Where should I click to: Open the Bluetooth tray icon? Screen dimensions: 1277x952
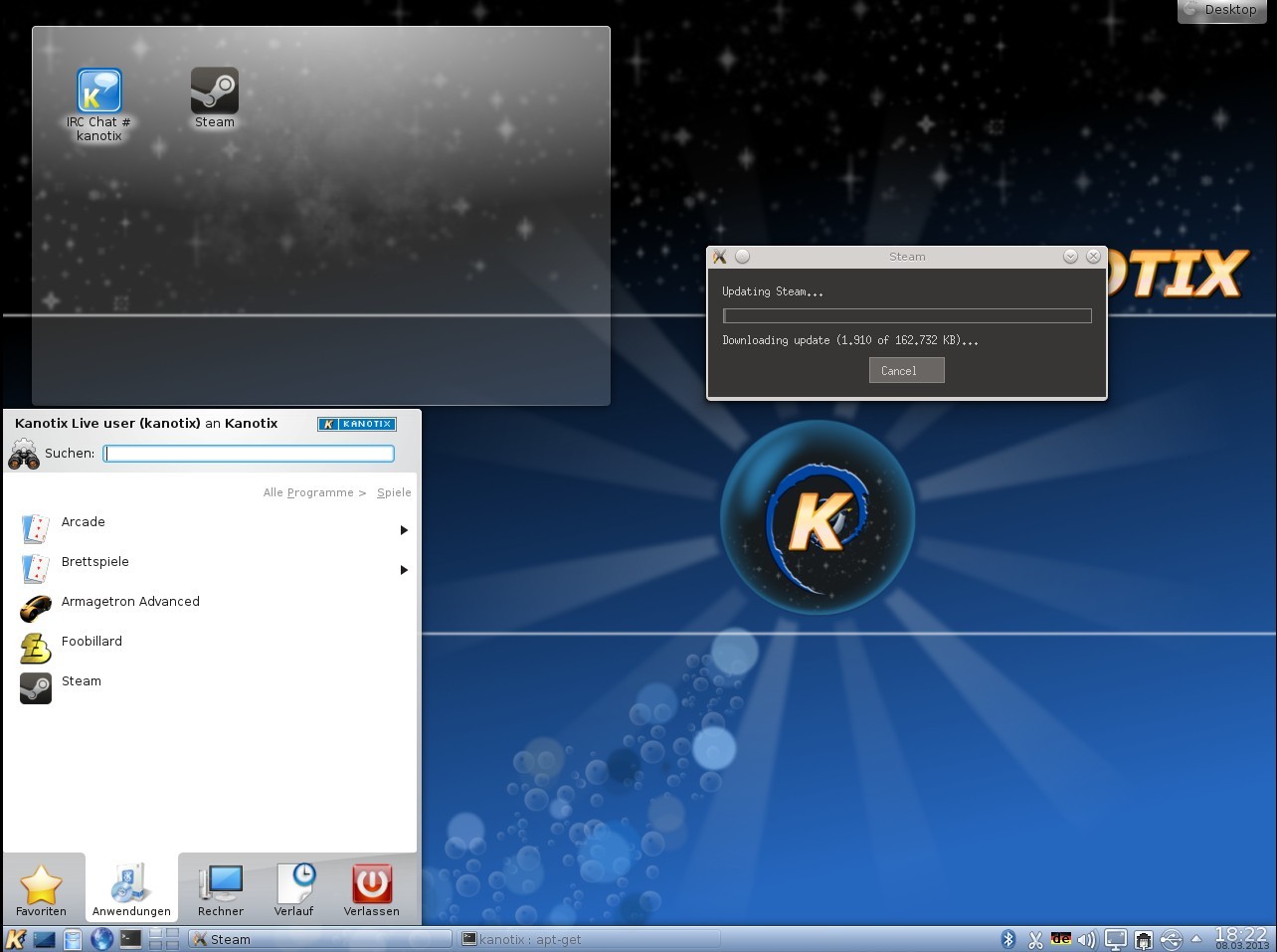point(1007,939)
